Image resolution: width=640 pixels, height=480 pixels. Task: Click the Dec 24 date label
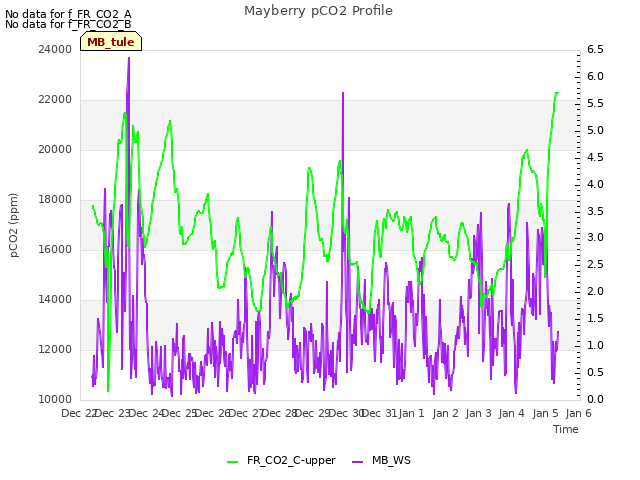146,413
